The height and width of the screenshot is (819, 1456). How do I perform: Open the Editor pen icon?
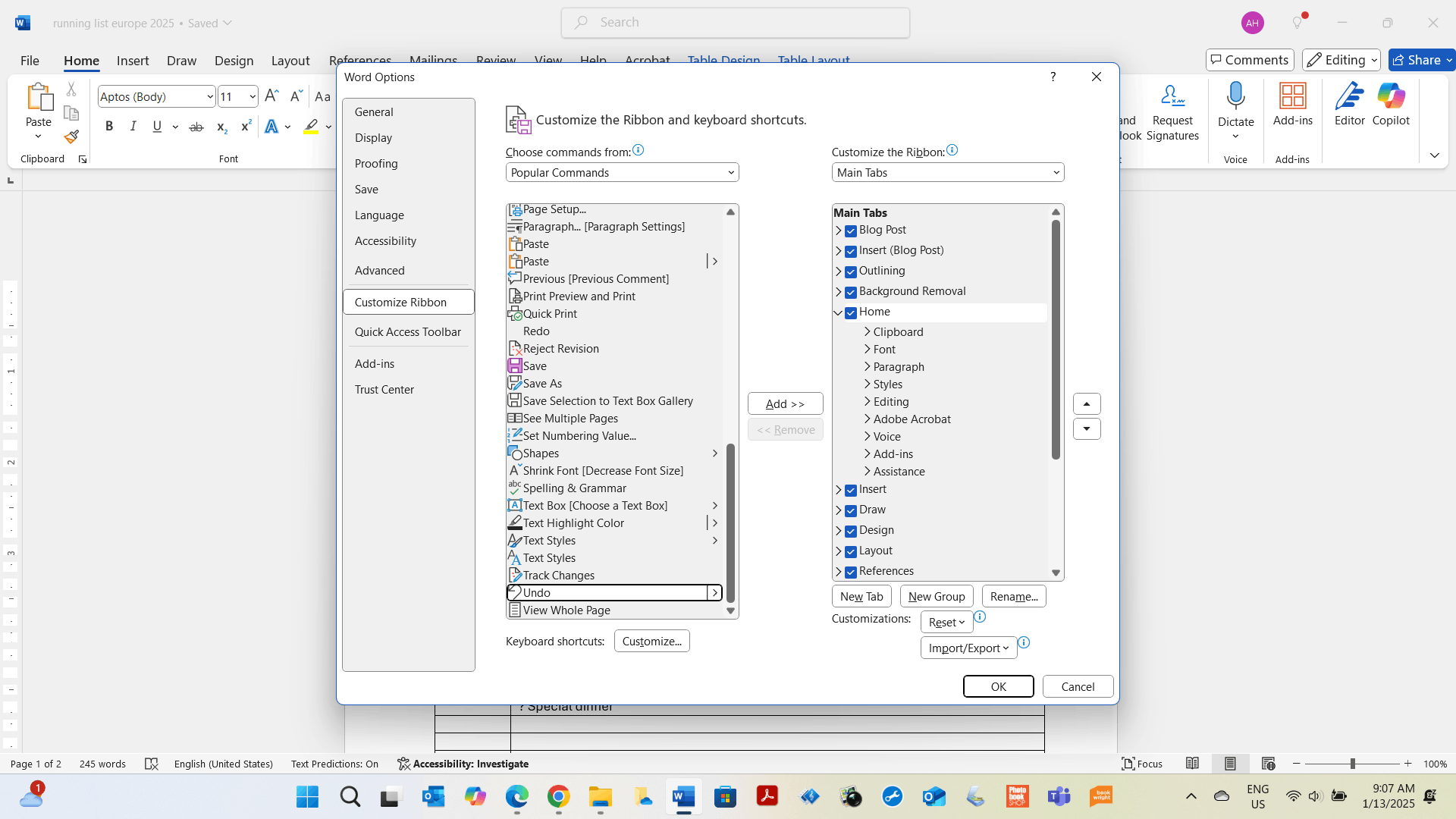click(x=1349, y=96)
